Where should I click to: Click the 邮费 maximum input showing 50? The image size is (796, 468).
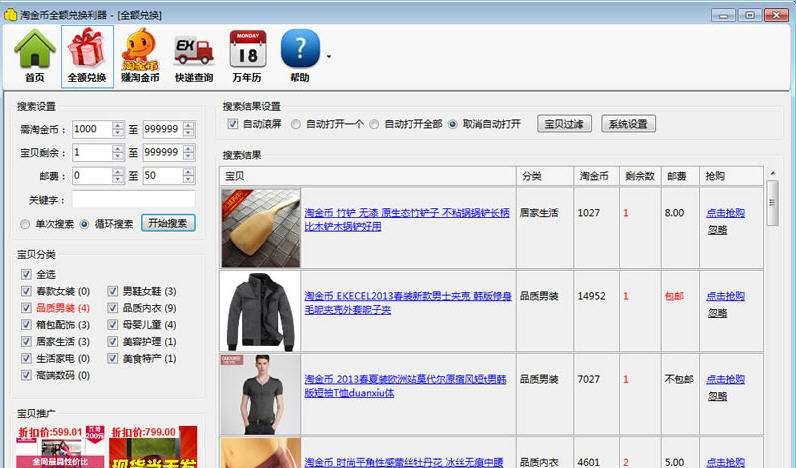click(x=162, y=176)
